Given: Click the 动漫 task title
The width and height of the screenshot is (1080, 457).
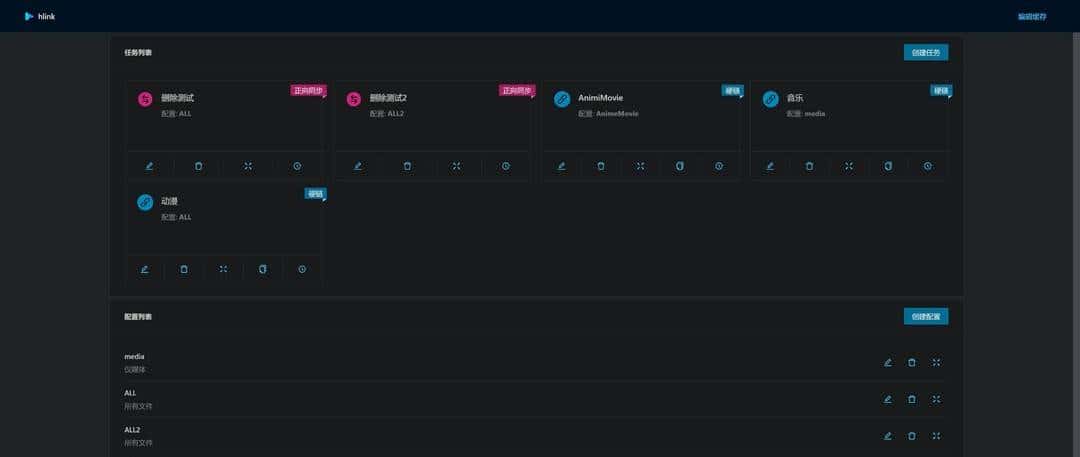Looking at the screenshot, I should [169, 201].
